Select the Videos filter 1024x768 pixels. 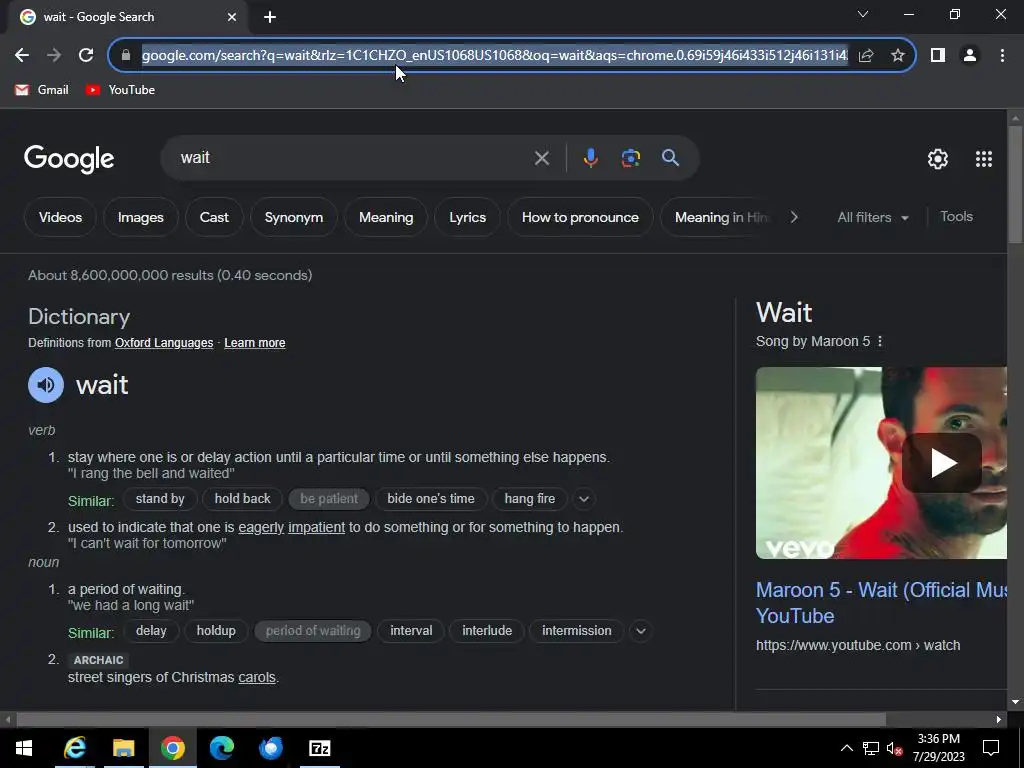60,217
